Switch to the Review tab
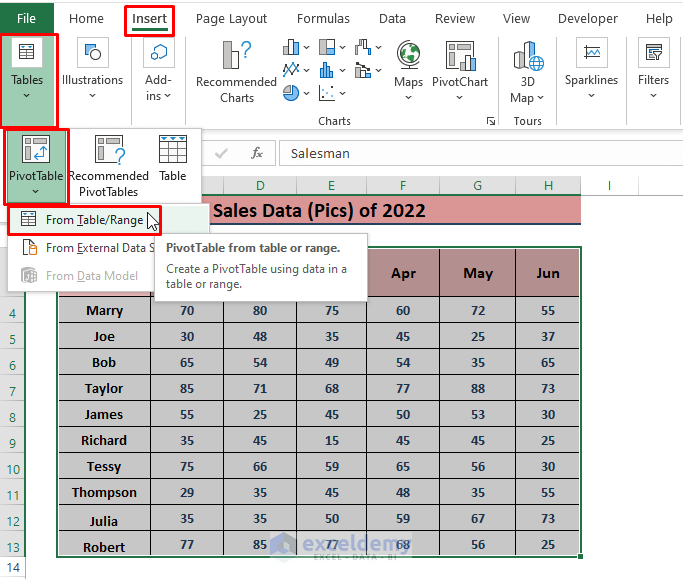683x579 pixels. (455, 18)
